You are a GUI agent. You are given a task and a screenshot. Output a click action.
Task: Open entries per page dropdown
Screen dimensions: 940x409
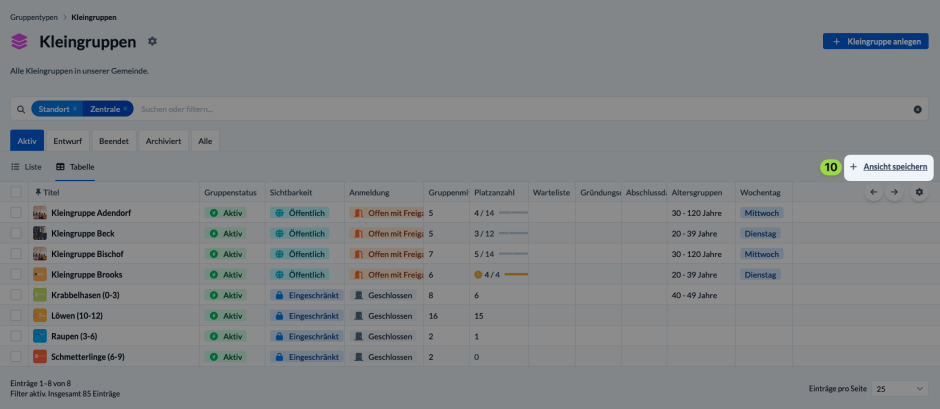click(x=900, y=389)
